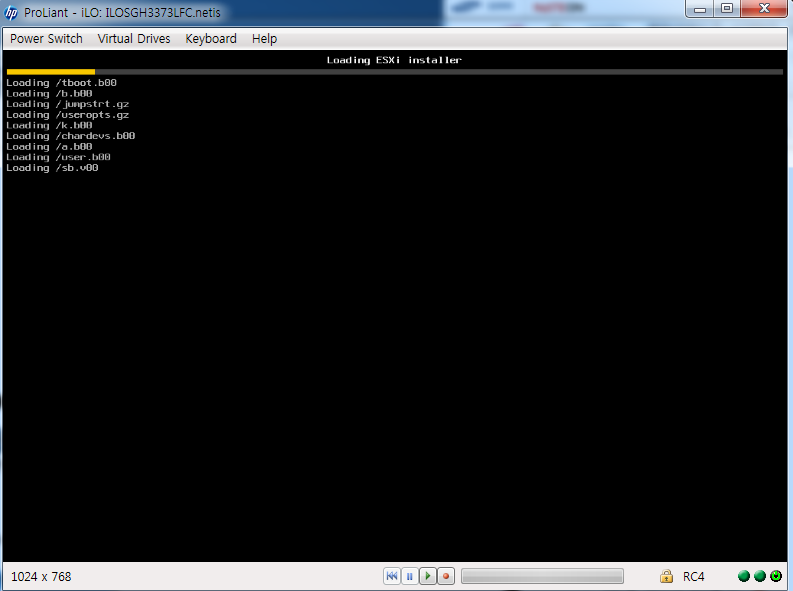
Task: Pause the console capture playback
Action: (410, 576)
